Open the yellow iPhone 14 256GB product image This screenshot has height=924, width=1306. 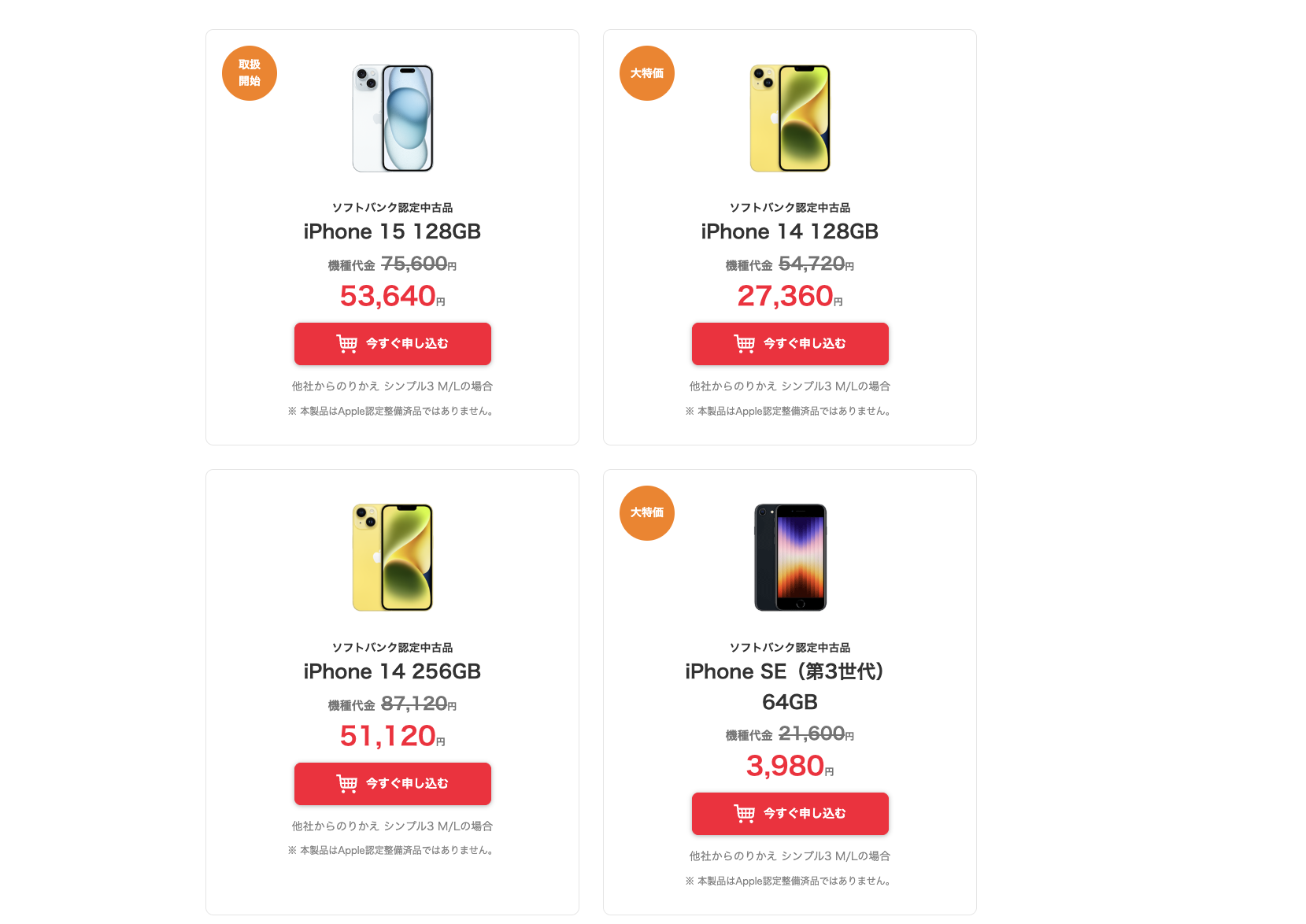(393, 557)
